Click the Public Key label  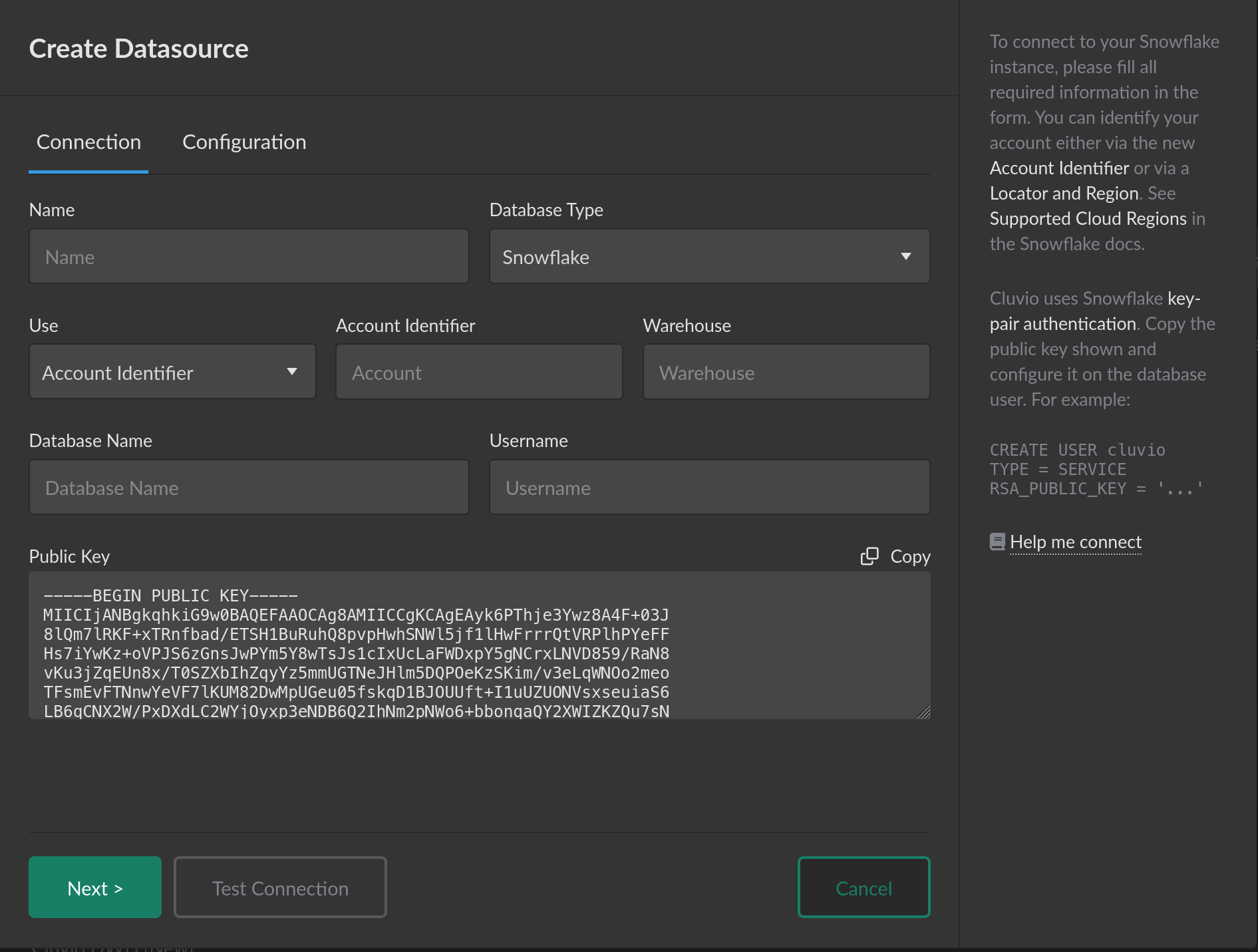pos(69,556)
